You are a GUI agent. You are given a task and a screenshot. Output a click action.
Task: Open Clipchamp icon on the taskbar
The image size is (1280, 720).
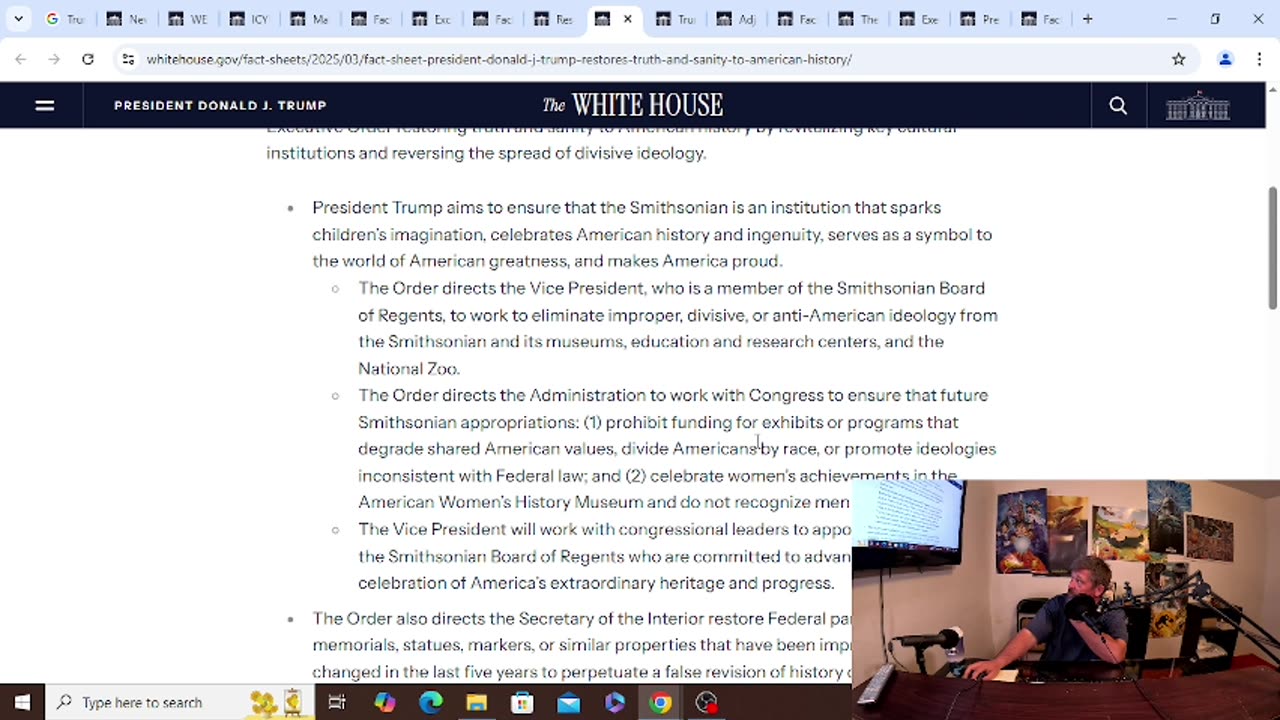(615, 702)
